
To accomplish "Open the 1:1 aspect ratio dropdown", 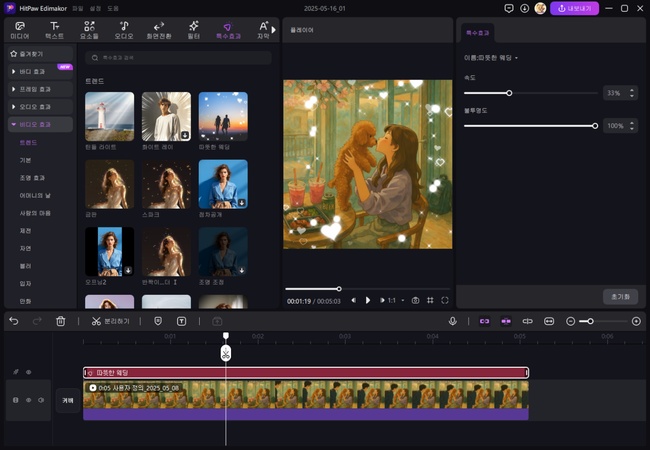I will 396,300.
